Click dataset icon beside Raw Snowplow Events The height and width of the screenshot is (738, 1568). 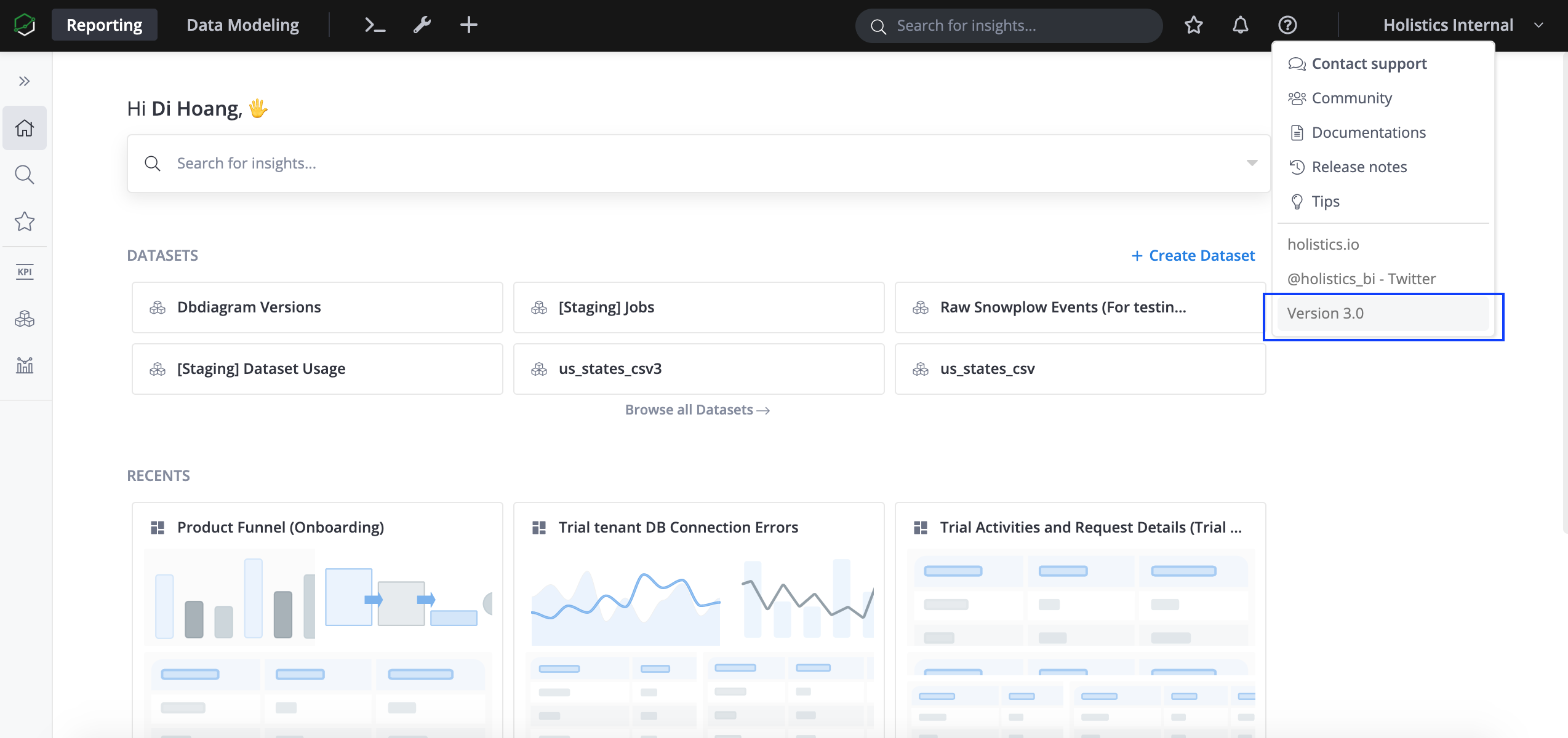click(x=921, y=307)
